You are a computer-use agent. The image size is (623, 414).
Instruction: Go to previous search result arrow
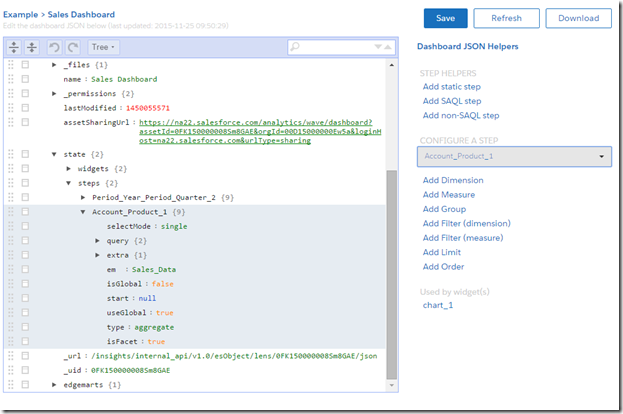tap(388, 47)
